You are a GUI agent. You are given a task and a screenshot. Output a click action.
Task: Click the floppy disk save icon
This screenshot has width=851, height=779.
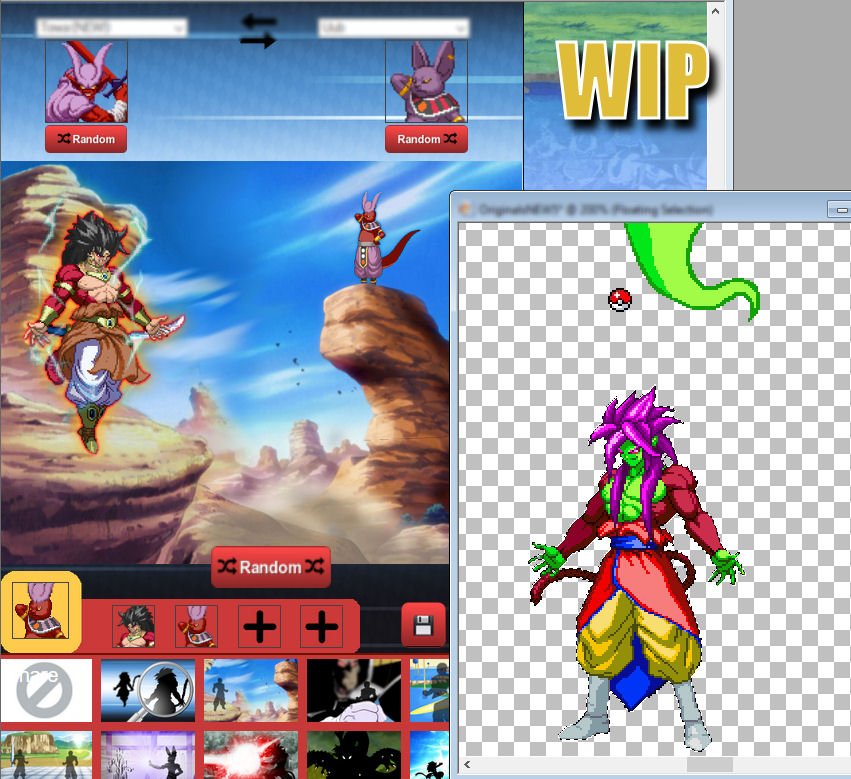click(x=422, y=627)
